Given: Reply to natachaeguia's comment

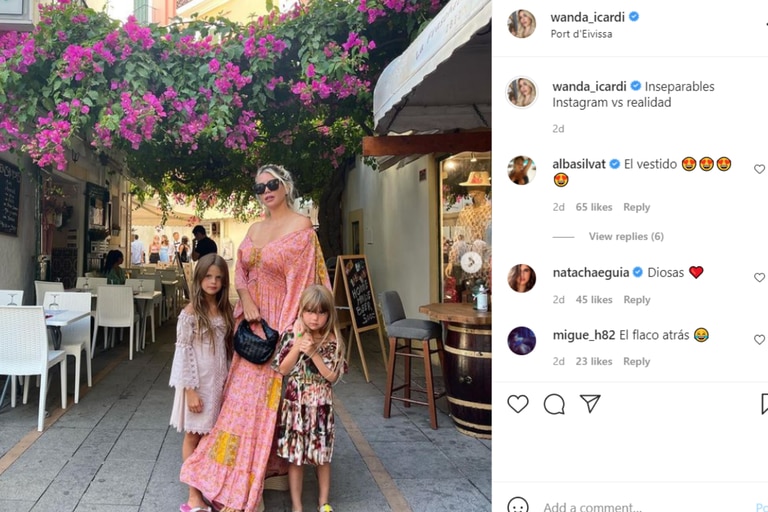Looking at the screenshot, I should [636, 300].
